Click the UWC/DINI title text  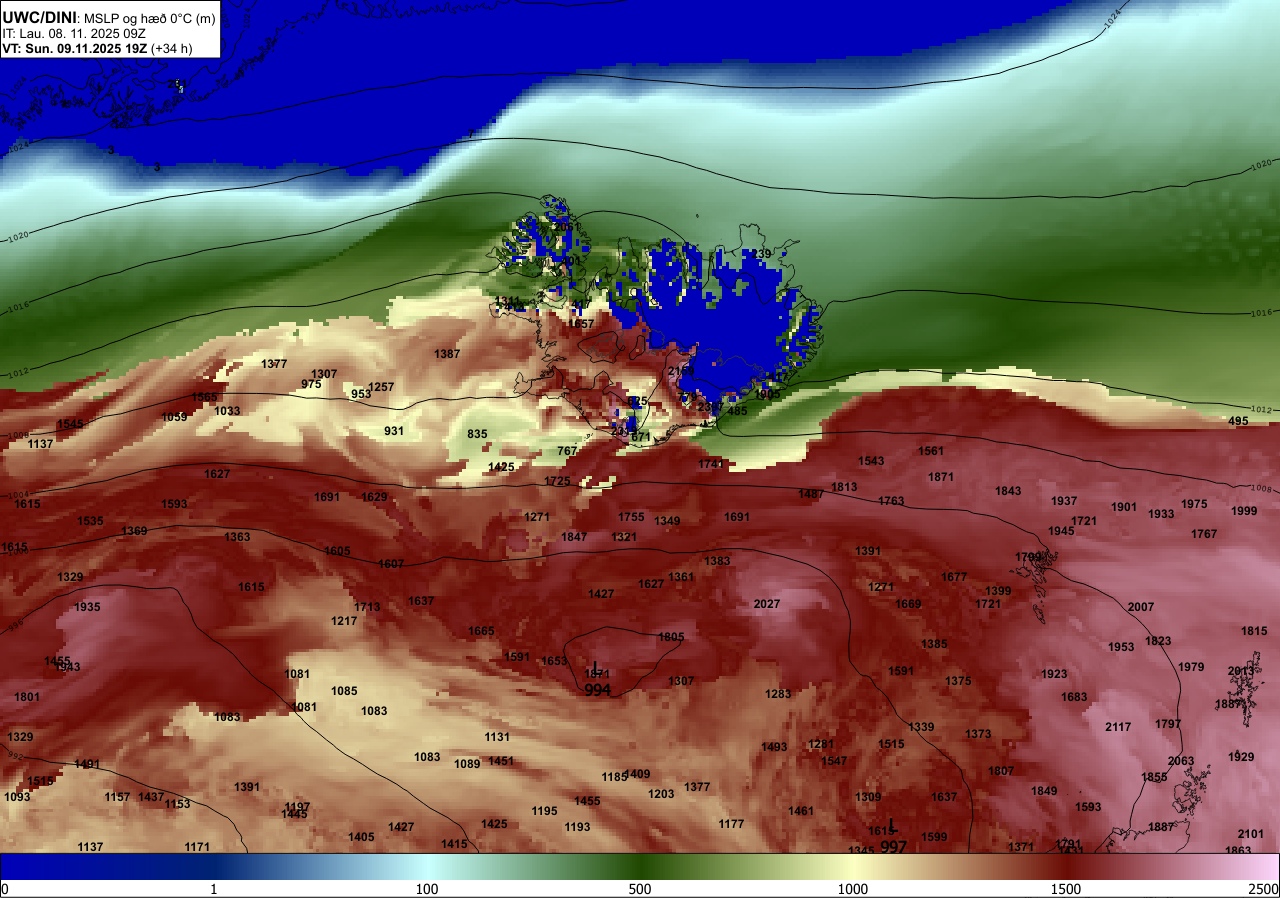coord(39,17)
